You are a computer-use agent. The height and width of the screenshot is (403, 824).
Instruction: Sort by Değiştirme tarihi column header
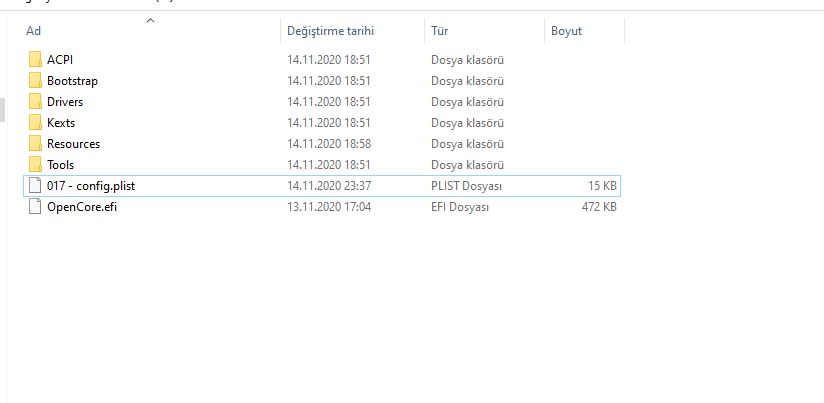pyautogui.click(x=330, y=31)
